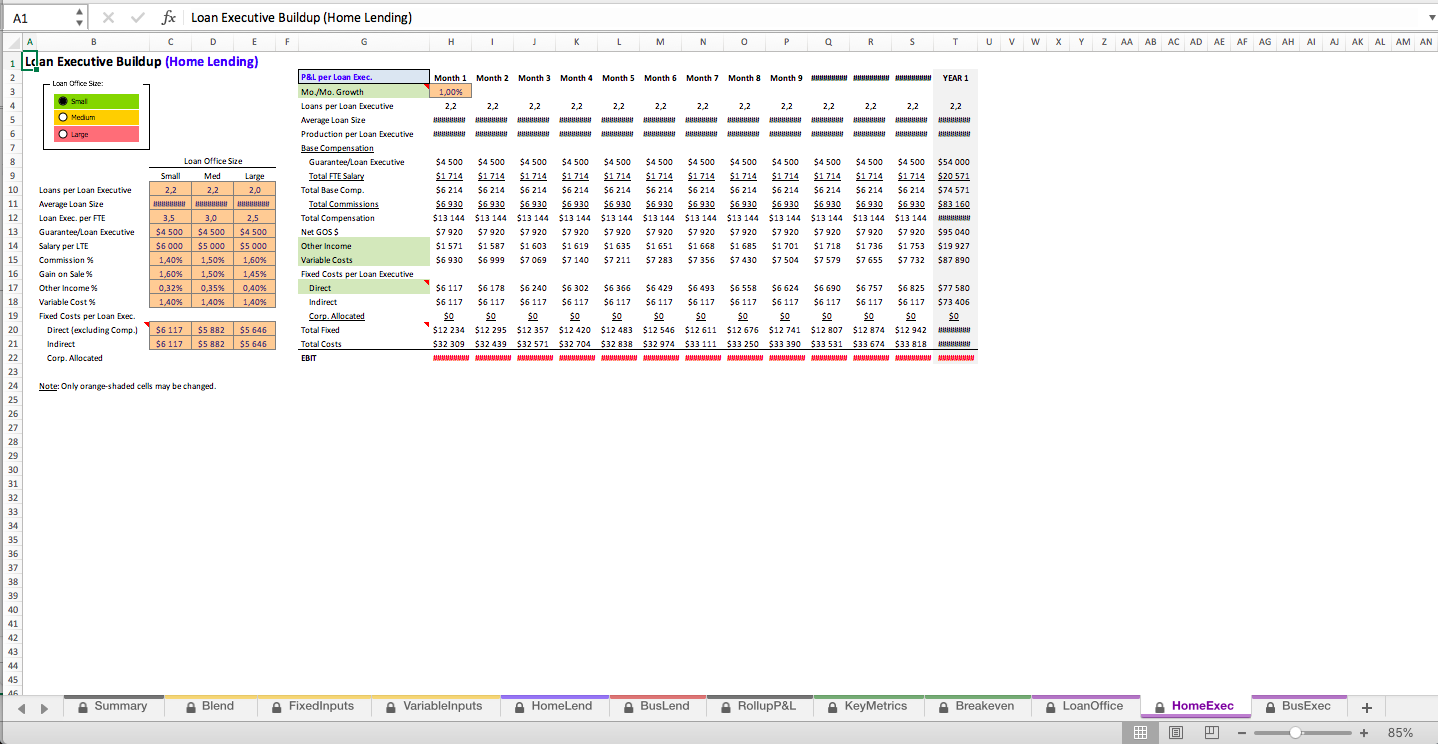Select row header 24

coord(12,385)
